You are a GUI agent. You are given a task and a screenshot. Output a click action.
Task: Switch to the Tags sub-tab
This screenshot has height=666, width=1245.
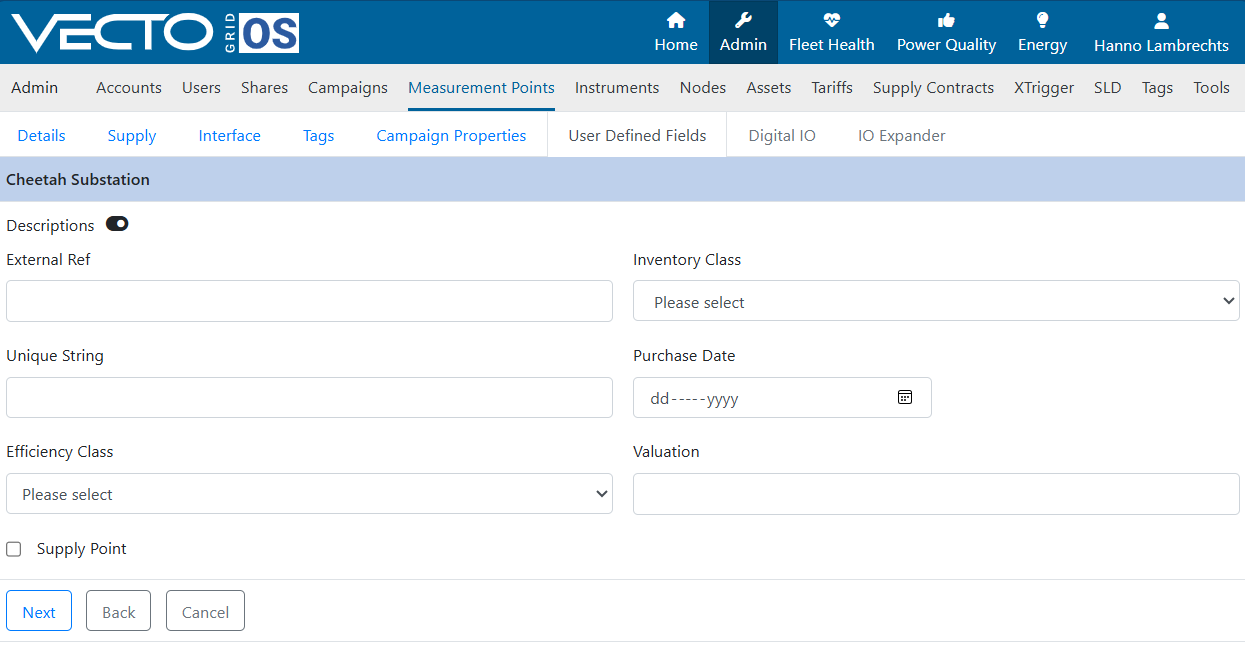coord(318,136)
